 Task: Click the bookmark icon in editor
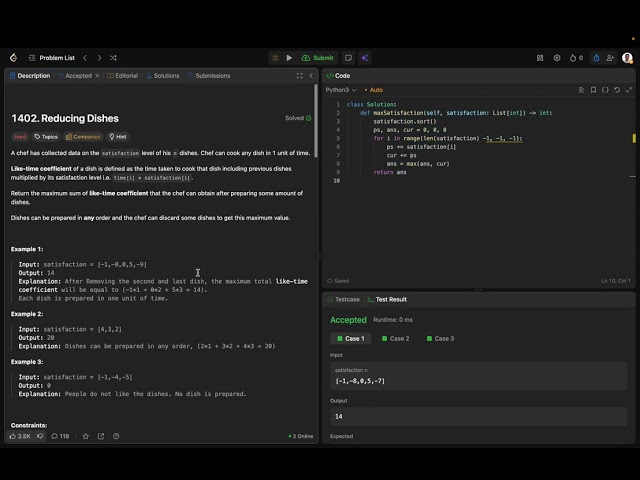click(593, 90)
